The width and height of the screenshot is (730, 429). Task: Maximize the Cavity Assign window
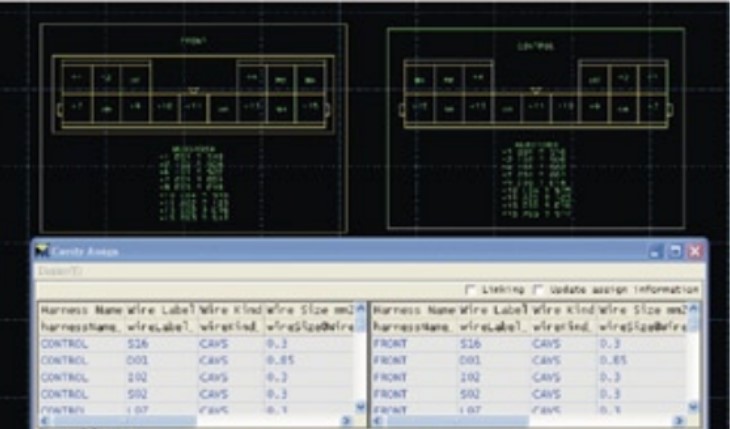click(x=677, y=251)
